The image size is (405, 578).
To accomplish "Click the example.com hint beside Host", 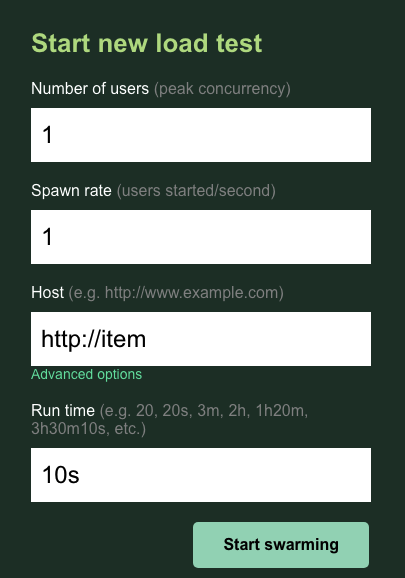I will [x=176, y=293].
